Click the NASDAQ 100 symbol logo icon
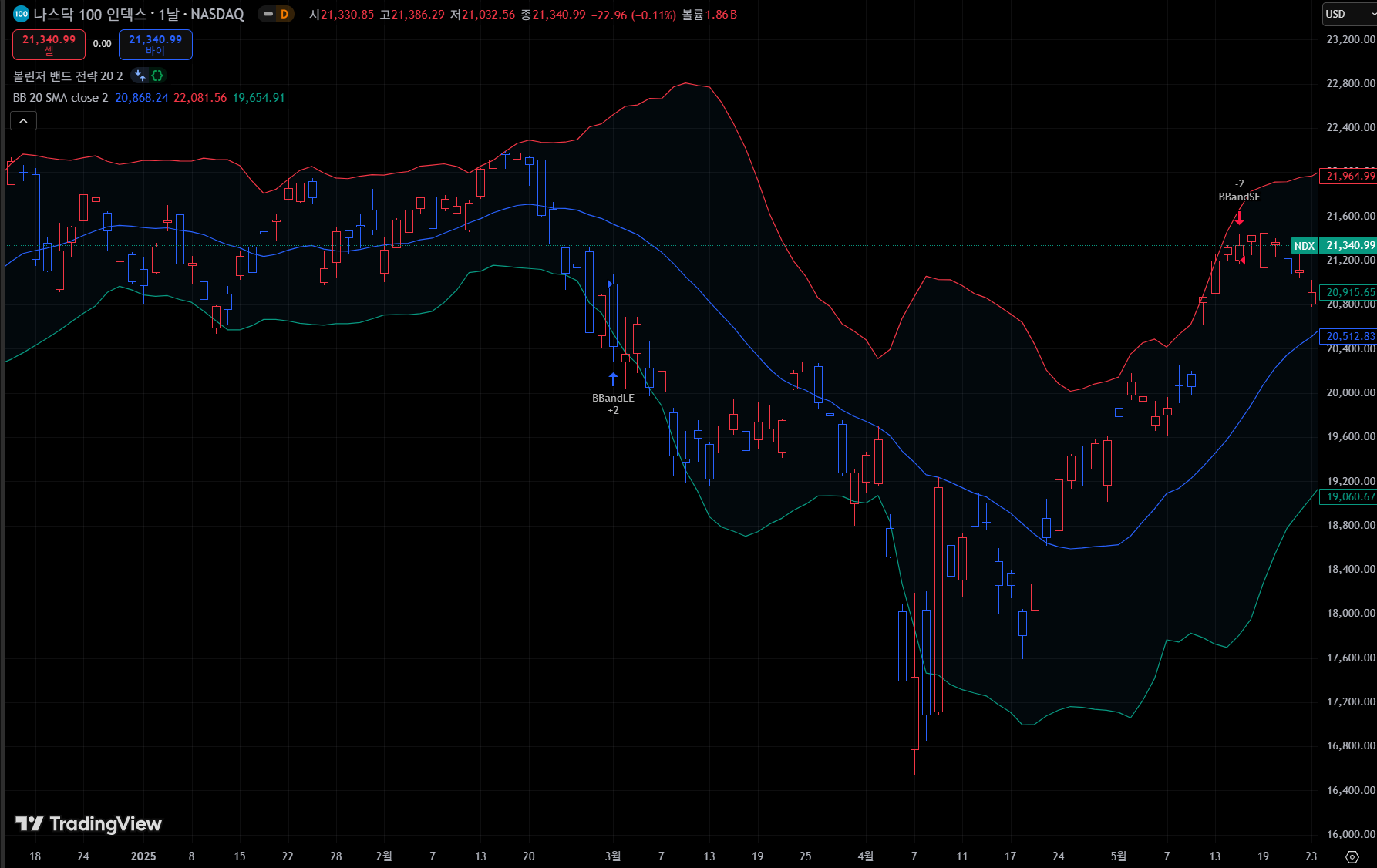Viewport: 1377px width, 868px height. point(22,14)
